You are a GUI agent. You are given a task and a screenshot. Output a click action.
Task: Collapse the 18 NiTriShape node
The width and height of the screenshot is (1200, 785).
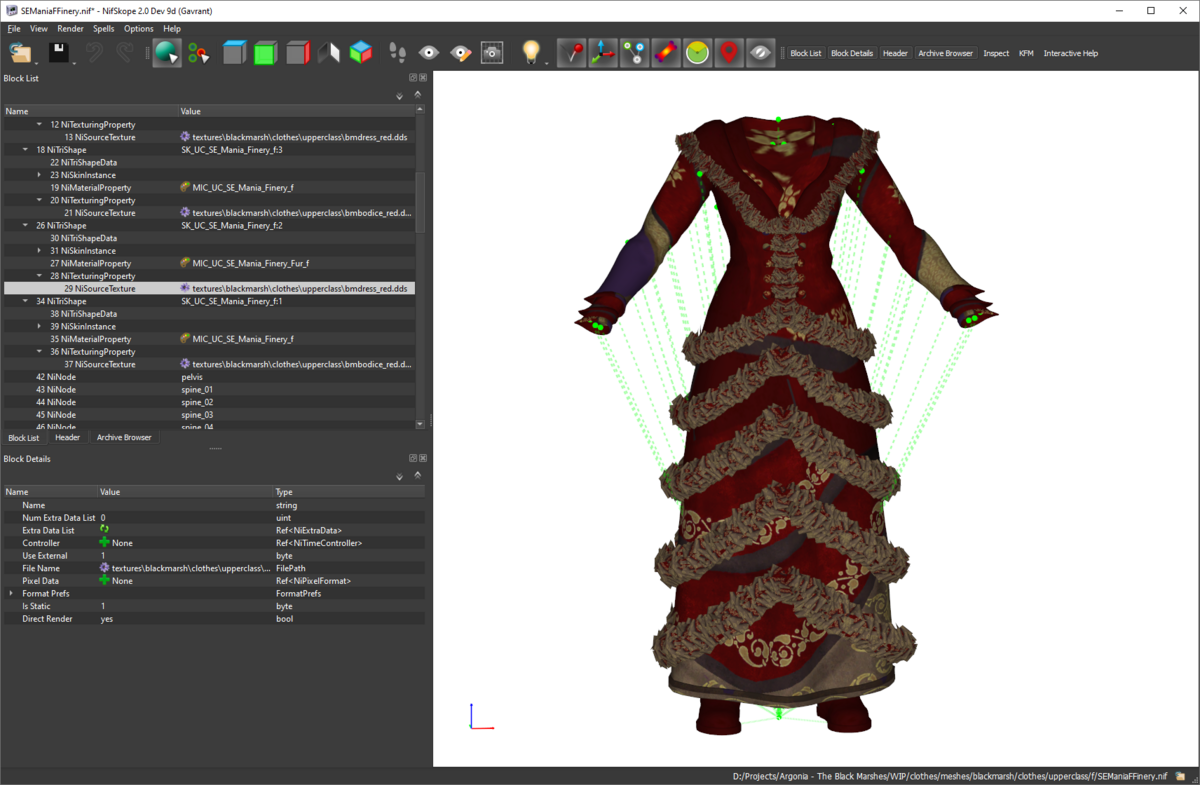coord(25,150)
